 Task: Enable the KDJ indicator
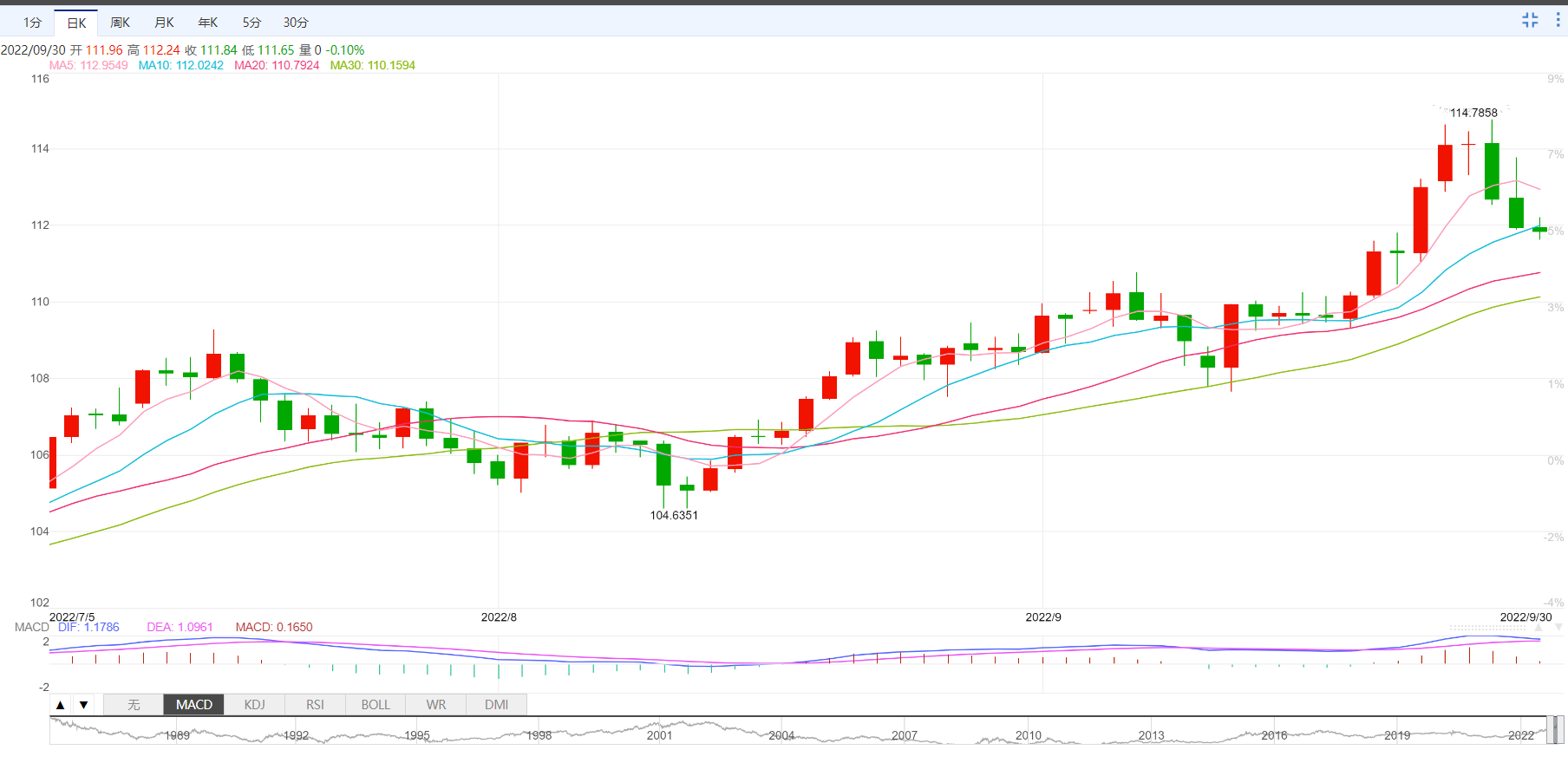point(254,705)
